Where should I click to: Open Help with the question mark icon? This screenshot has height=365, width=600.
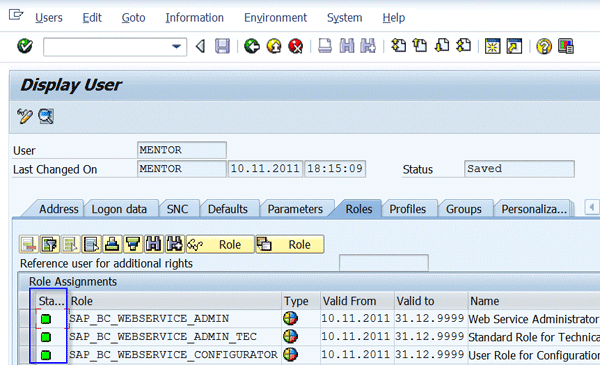[544, 46]
